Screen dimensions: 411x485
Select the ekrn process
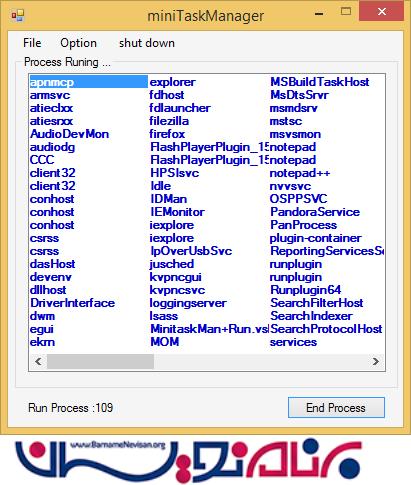coord(42,342)
